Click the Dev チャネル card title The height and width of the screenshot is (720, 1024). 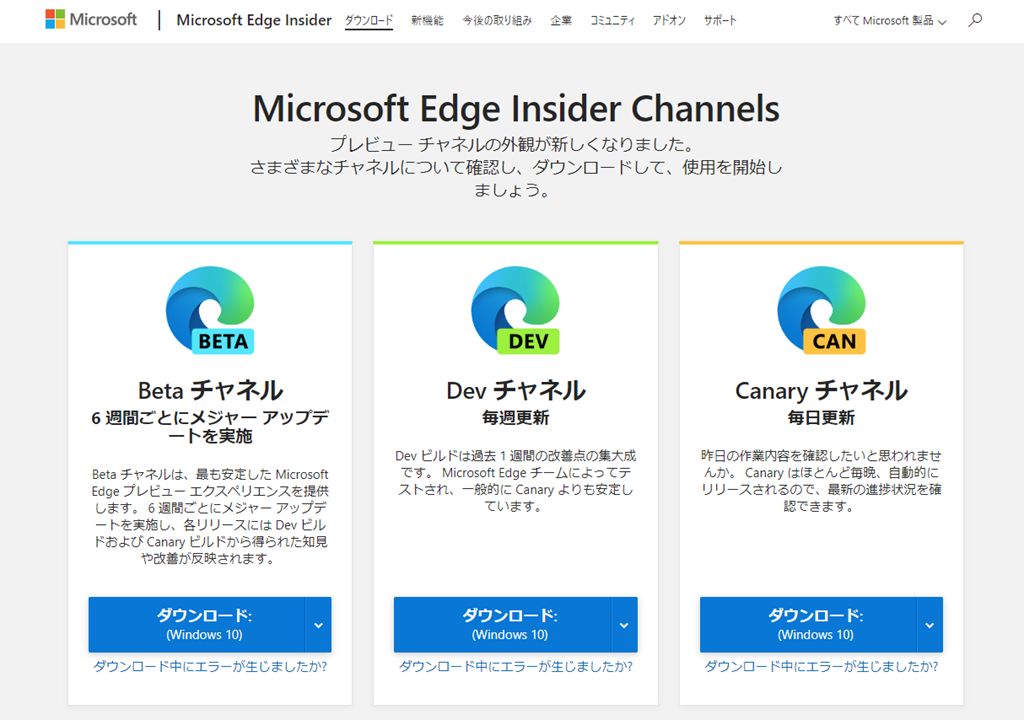click(x=516, y=390)
